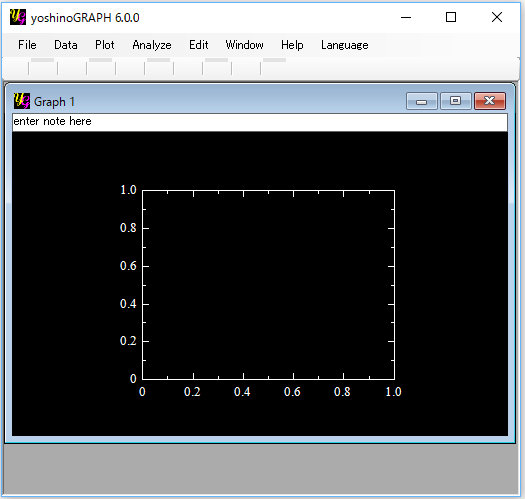Open the File menu
The height and width of the screenshot is (499, 525).
(x=27, y=45)
